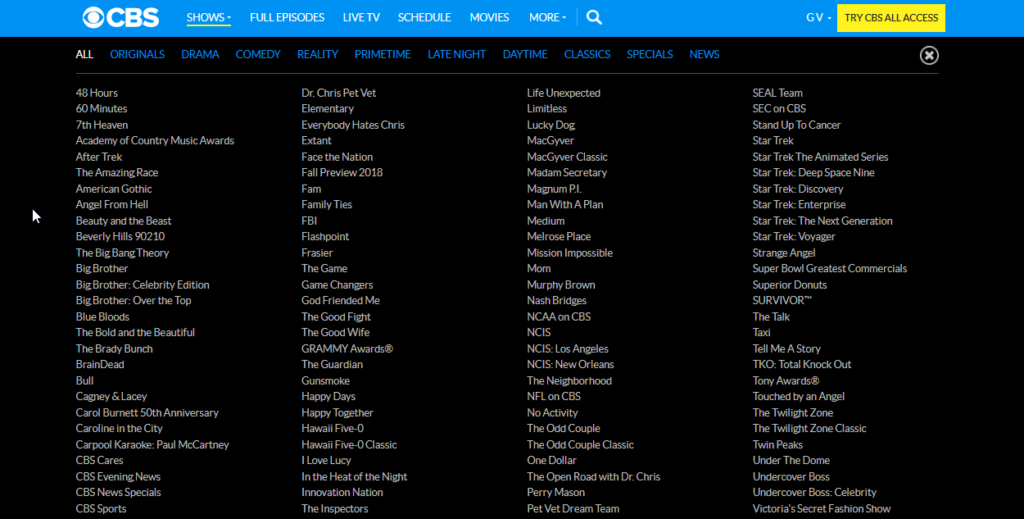Open SEAL Team

[x=777, y=93]
